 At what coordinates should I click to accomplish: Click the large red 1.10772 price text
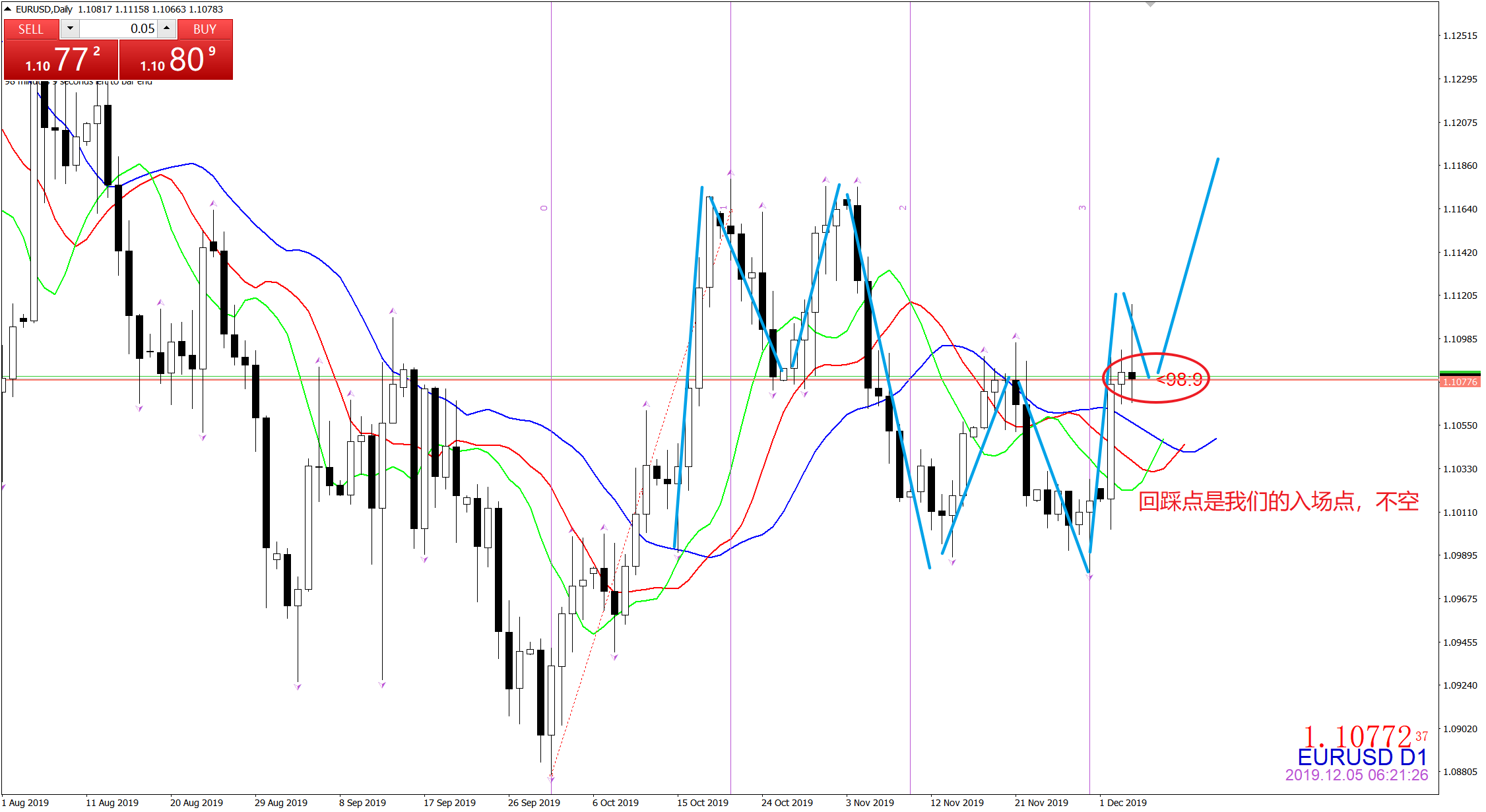pyautogui.click(x=1357, y=736)
